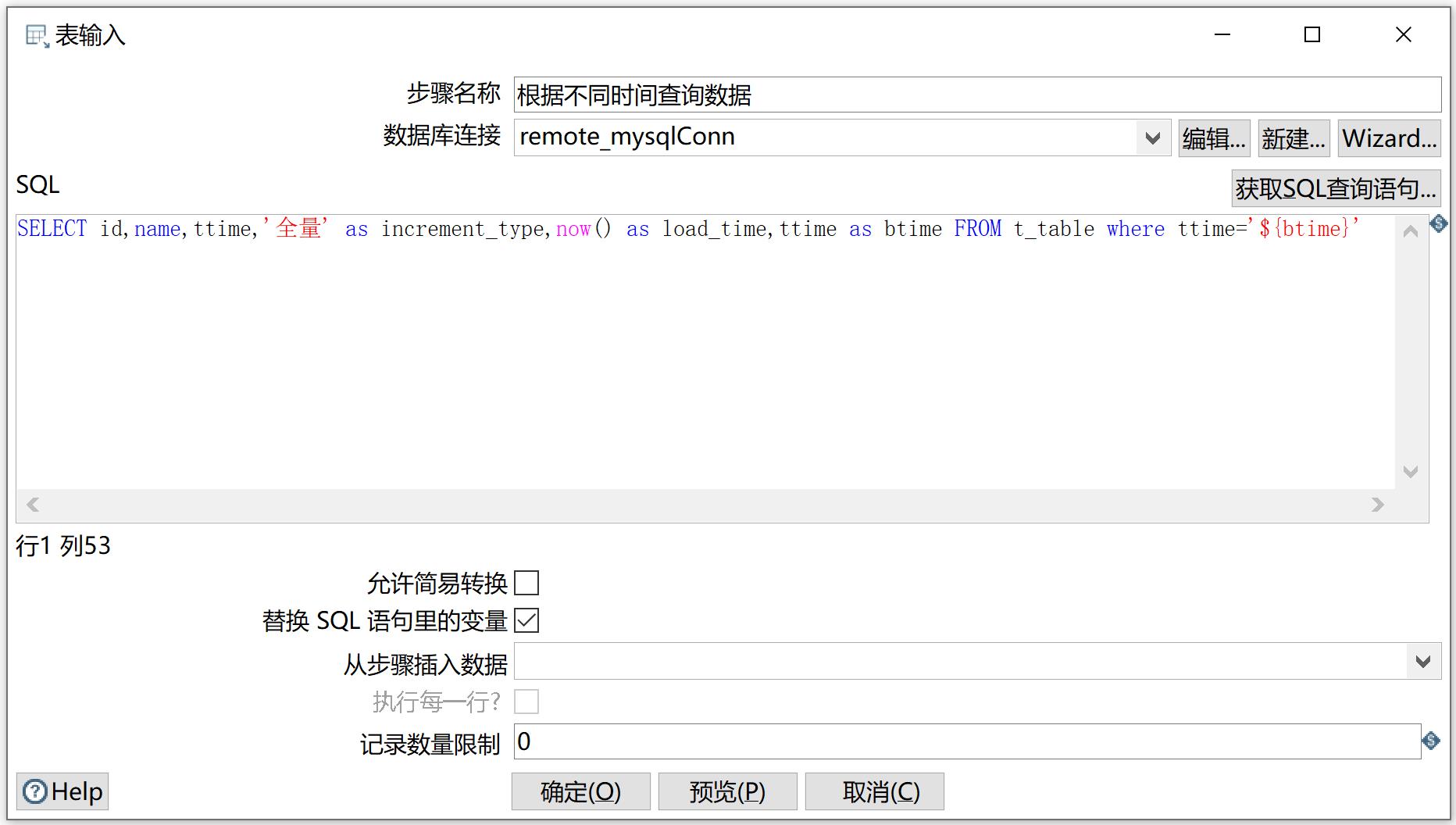
Task: Click the horizontal scrollbar track in SQL editor
Action: click(705, 505)
